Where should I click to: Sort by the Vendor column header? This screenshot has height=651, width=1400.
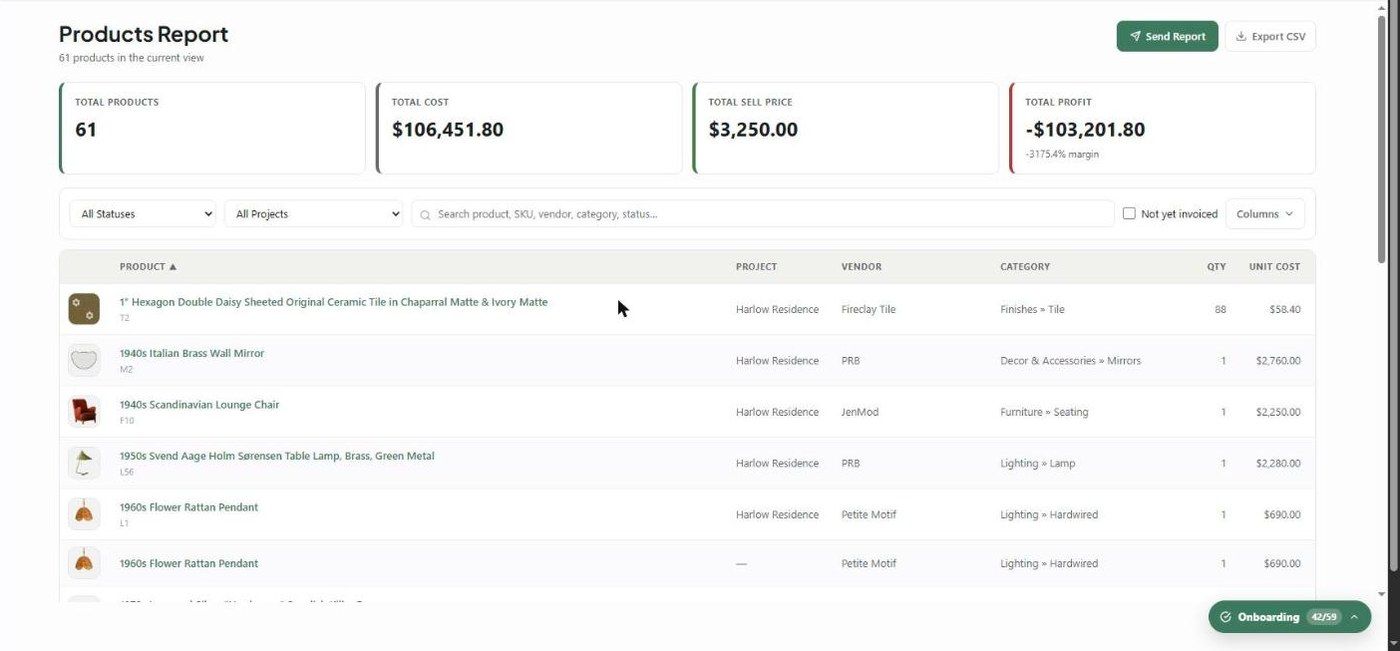(861, 267)
